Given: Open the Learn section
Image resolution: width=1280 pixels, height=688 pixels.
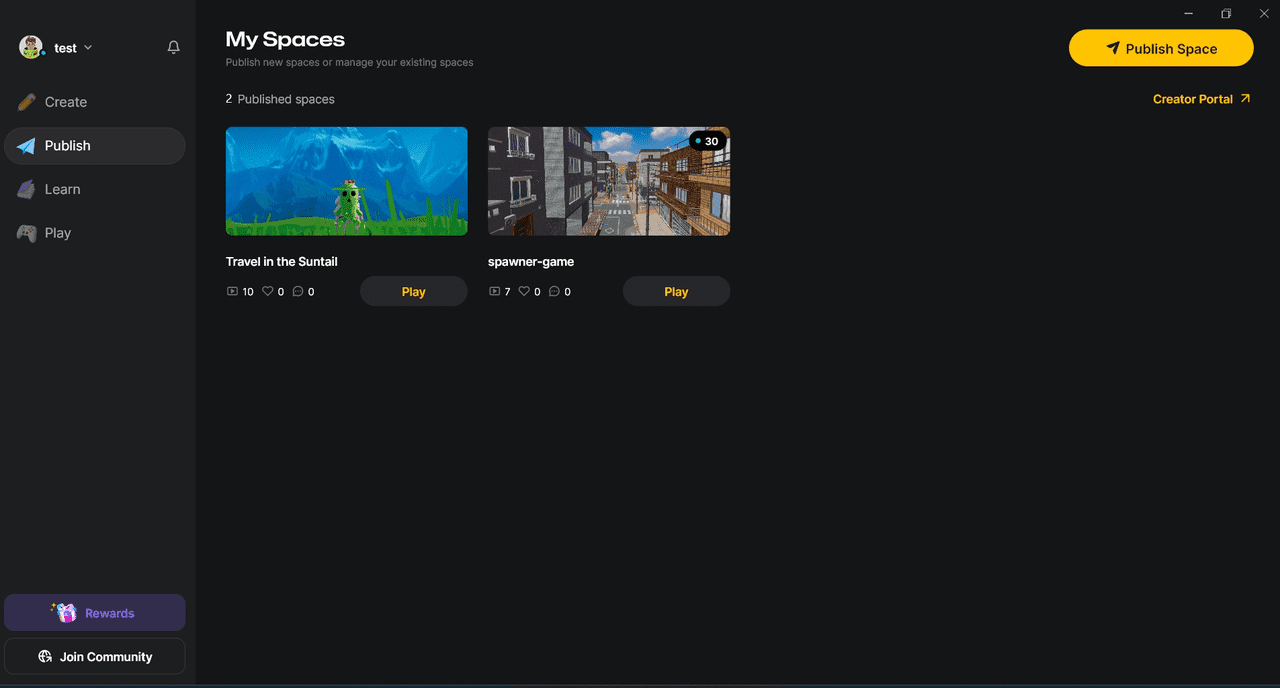Looking at the screenshot, I should [x=64, y=189].
